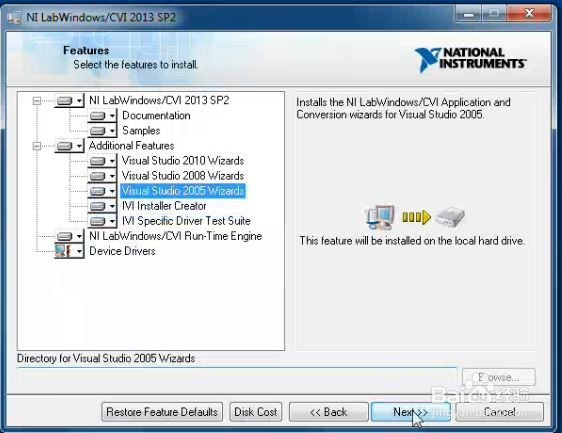Click the installer icon in title bar
Viewport: 562px width, 433px height.
[14, 18]
